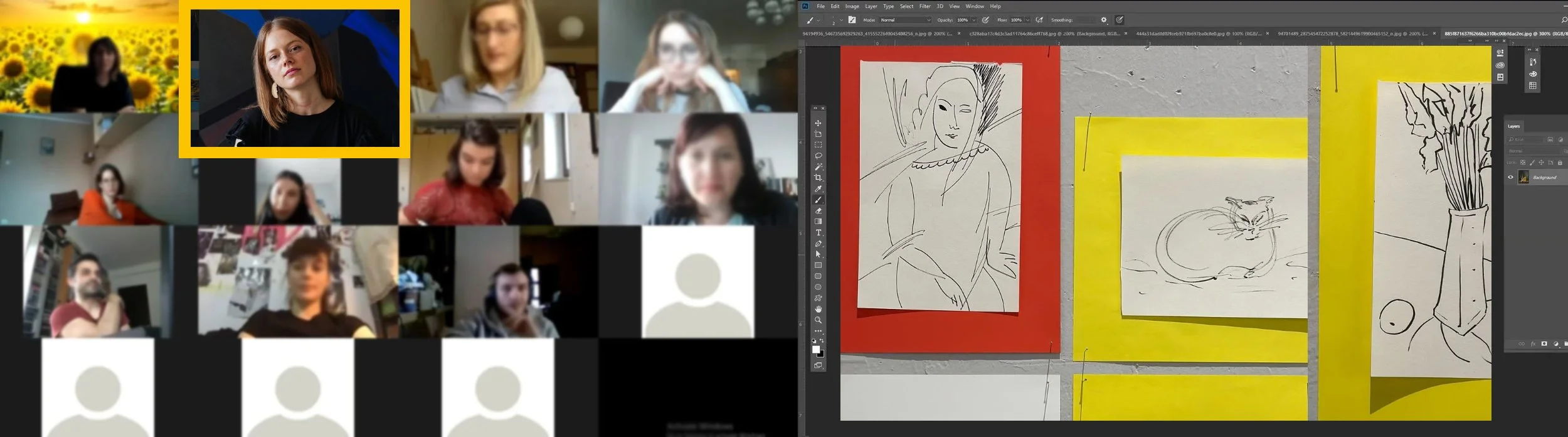Image resolution: width=1568 pixels, height=437 pixels.
Task: Open tool preset picker arrow beside brush
Action: click(818, 20)
